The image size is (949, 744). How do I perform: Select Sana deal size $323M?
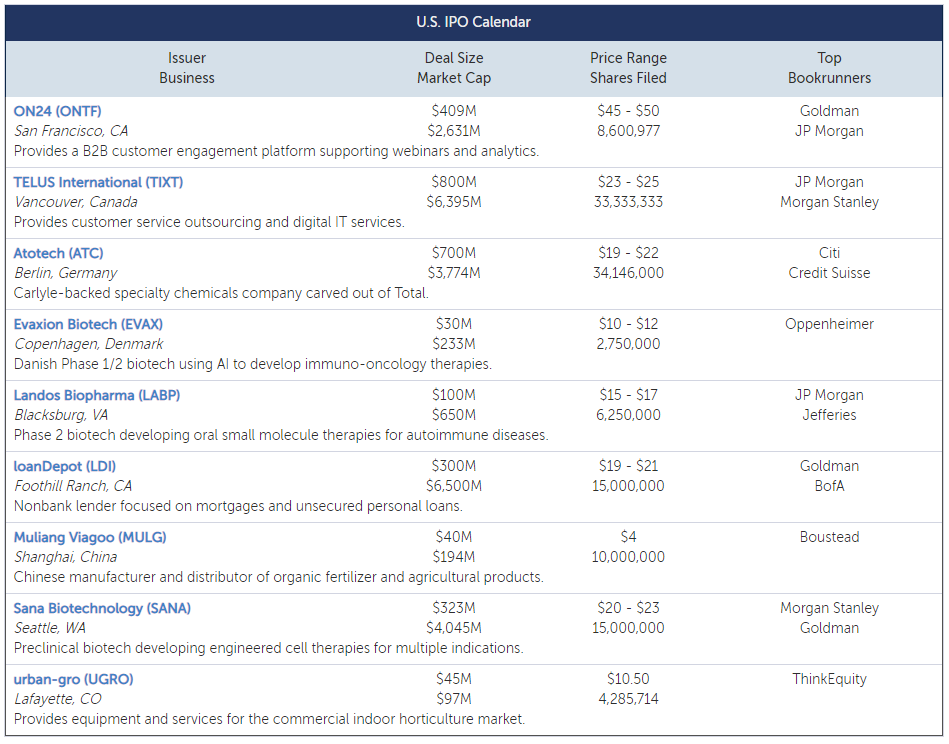point(454,608)
